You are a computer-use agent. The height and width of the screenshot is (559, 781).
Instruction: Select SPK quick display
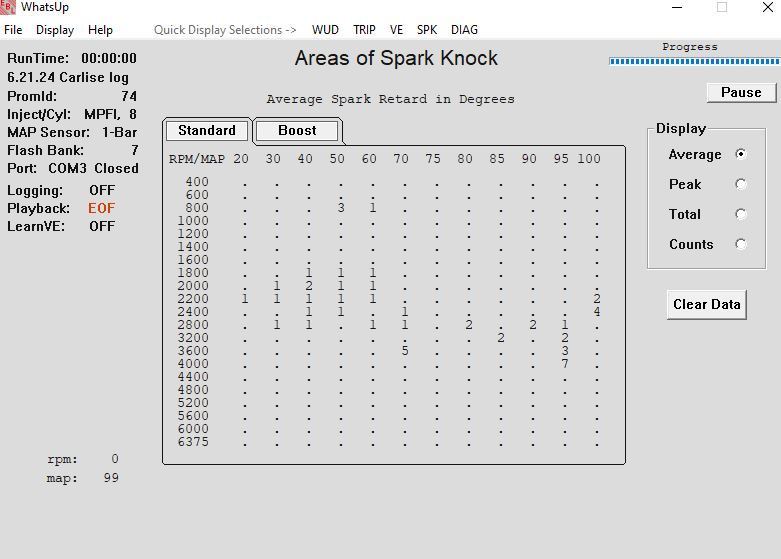point(427,30)
